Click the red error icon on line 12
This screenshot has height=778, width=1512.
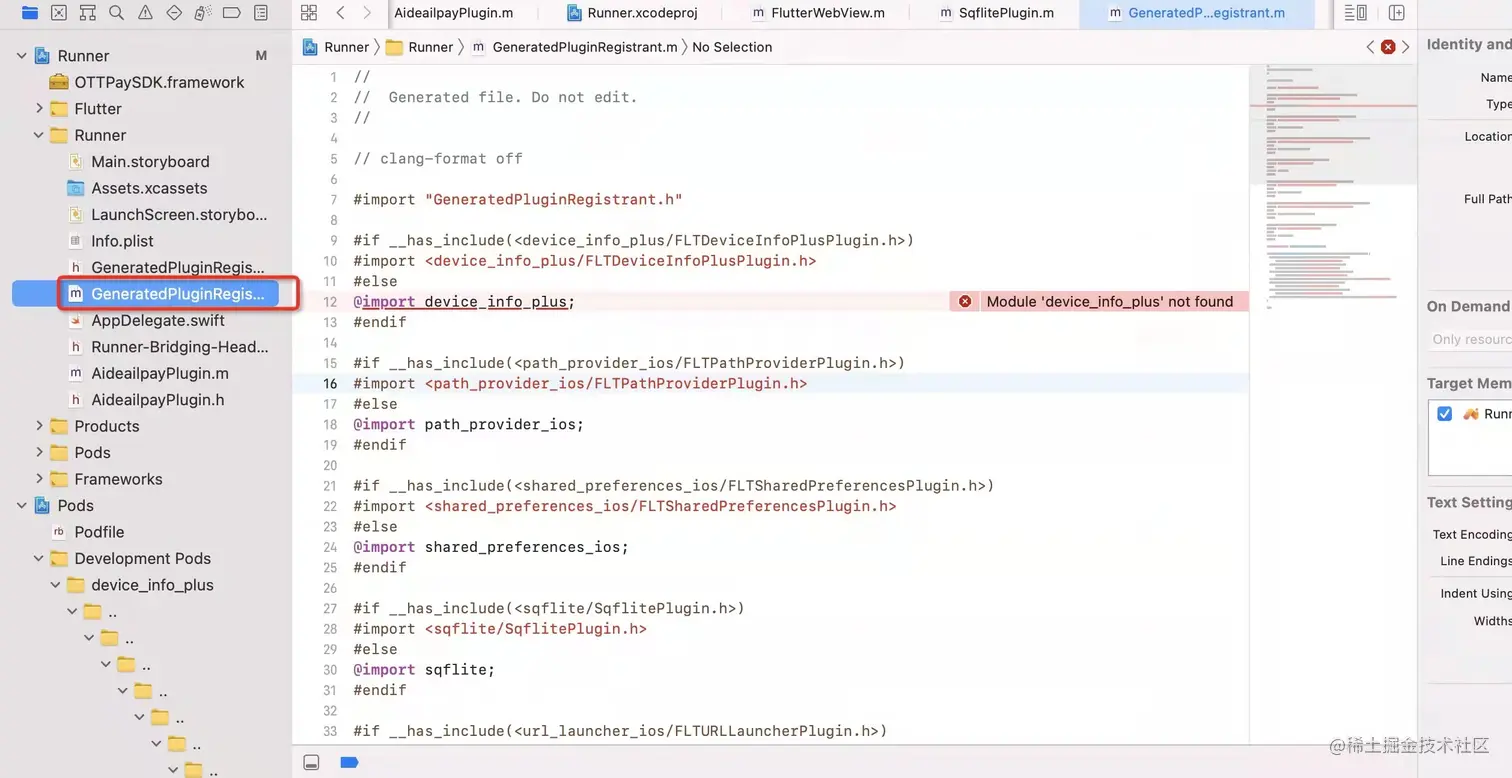[x=965, y=301]
